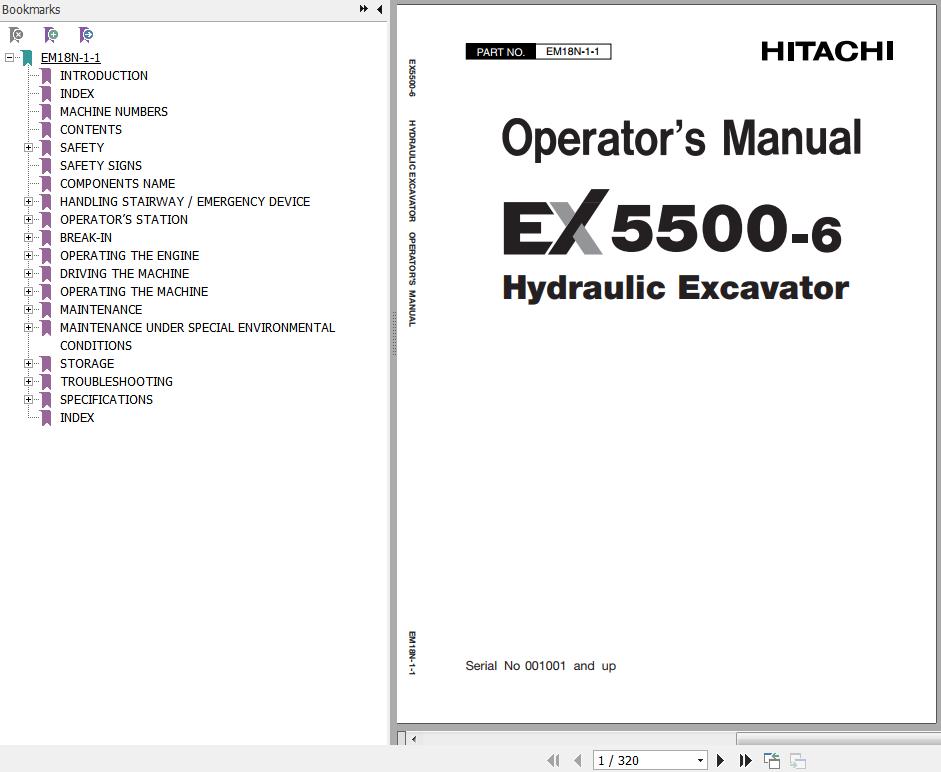Expand the SPECIFICATIONS bookmark
The width and height of the screenshot is (941, 772).
pos(28,400)
